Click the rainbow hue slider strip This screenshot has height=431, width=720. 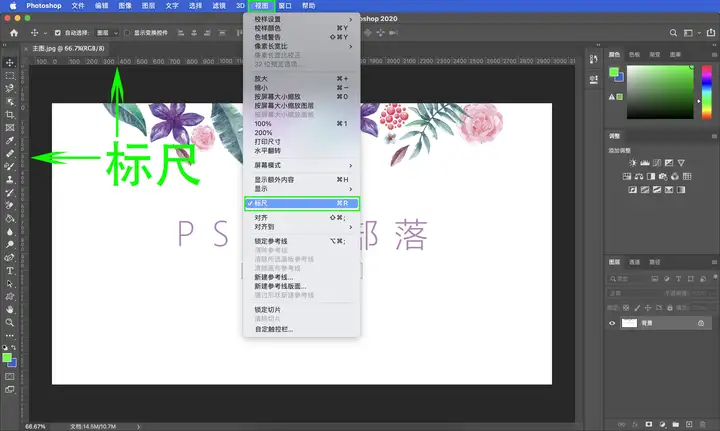pyautogui.click(x=707, y=92)
